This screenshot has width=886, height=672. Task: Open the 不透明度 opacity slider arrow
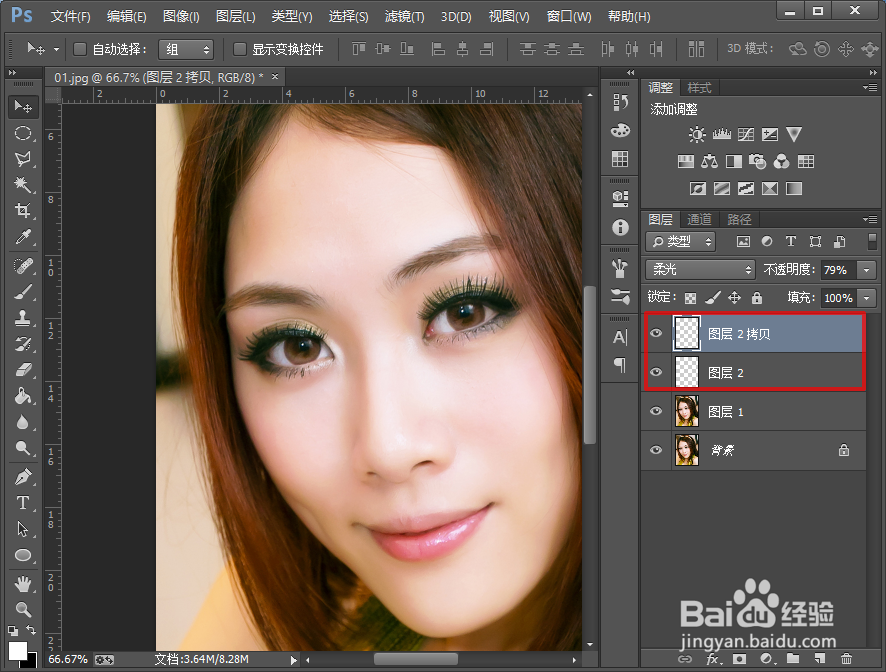point(867,270)
